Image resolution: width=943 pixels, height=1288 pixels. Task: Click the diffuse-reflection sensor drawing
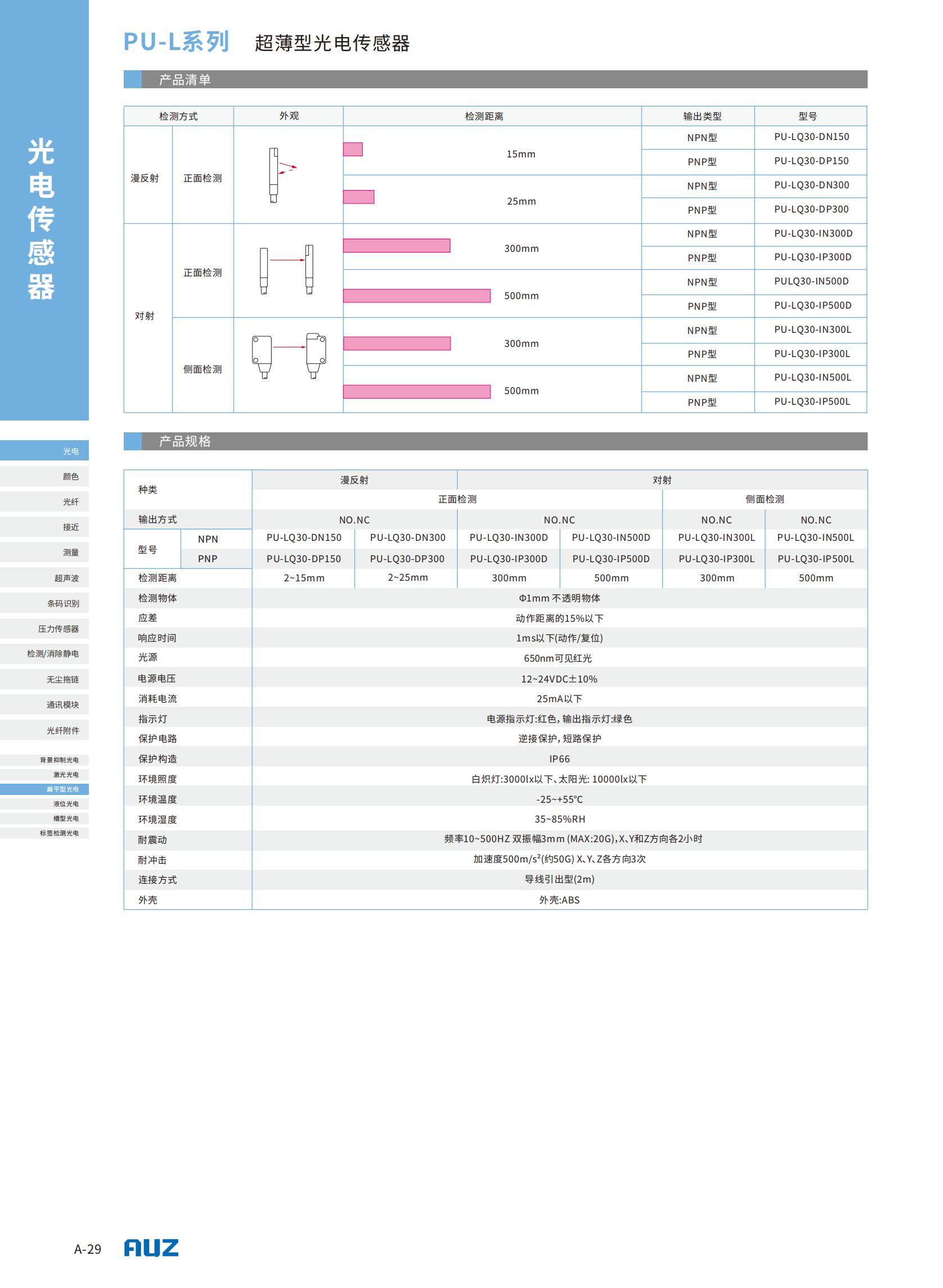pos(282,175)
